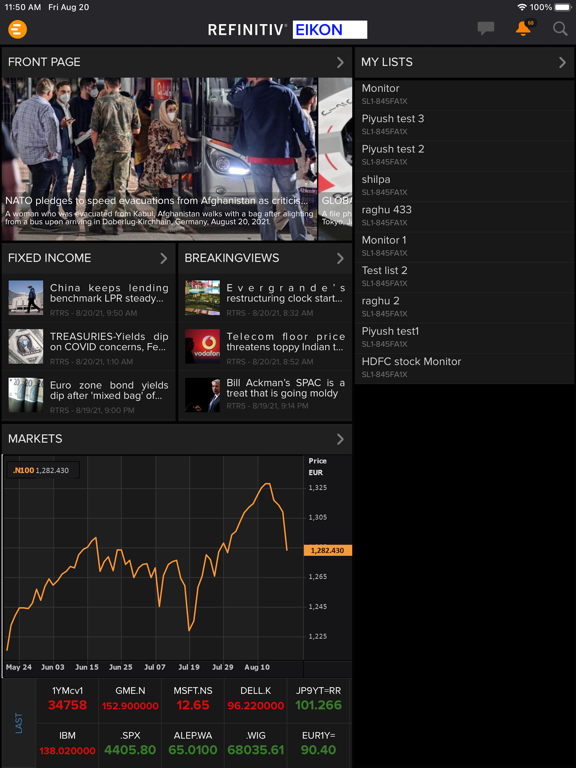Open the TREASURIES-Yields dip article

click(89, 347)
